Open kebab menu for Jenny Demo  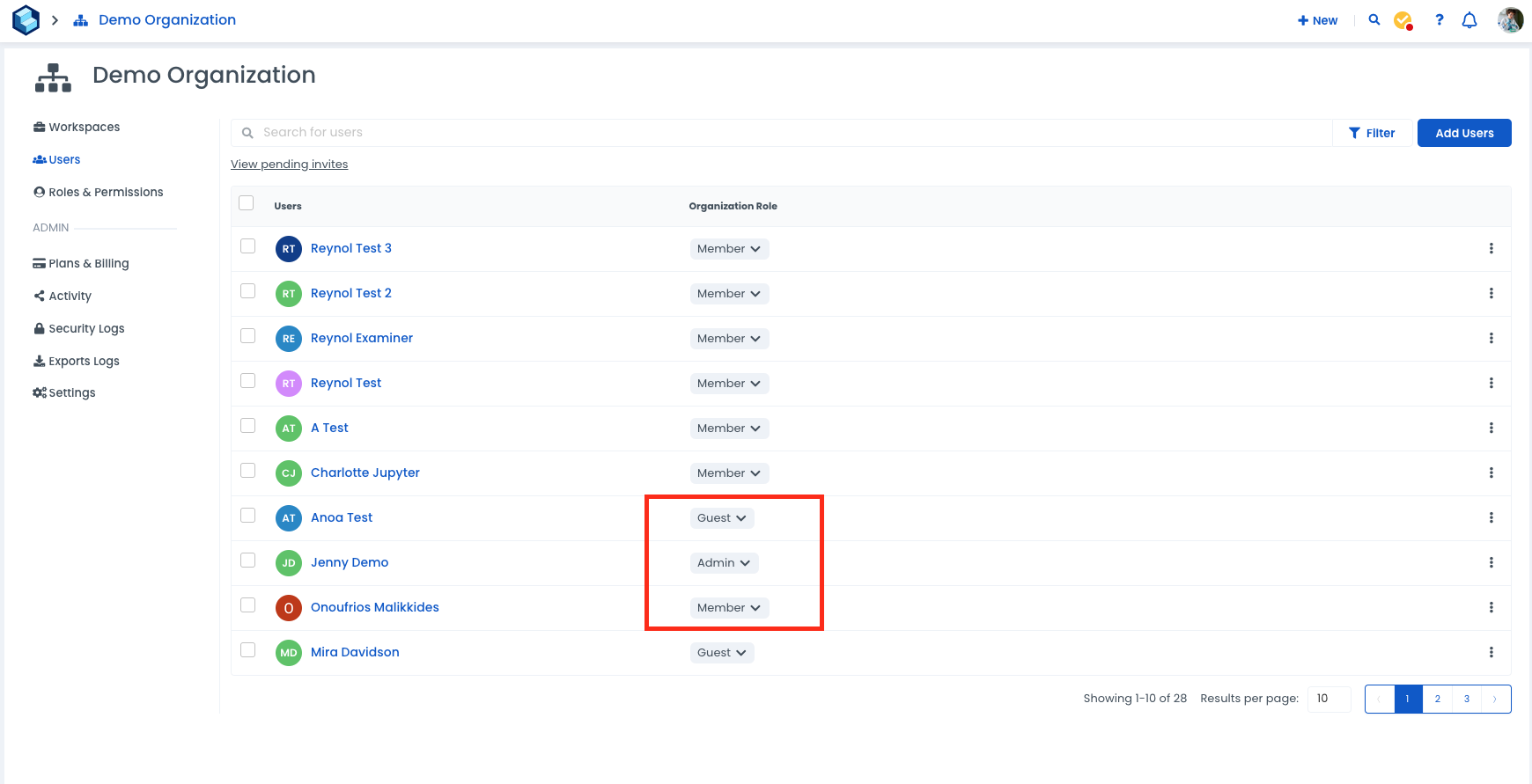1491,563
